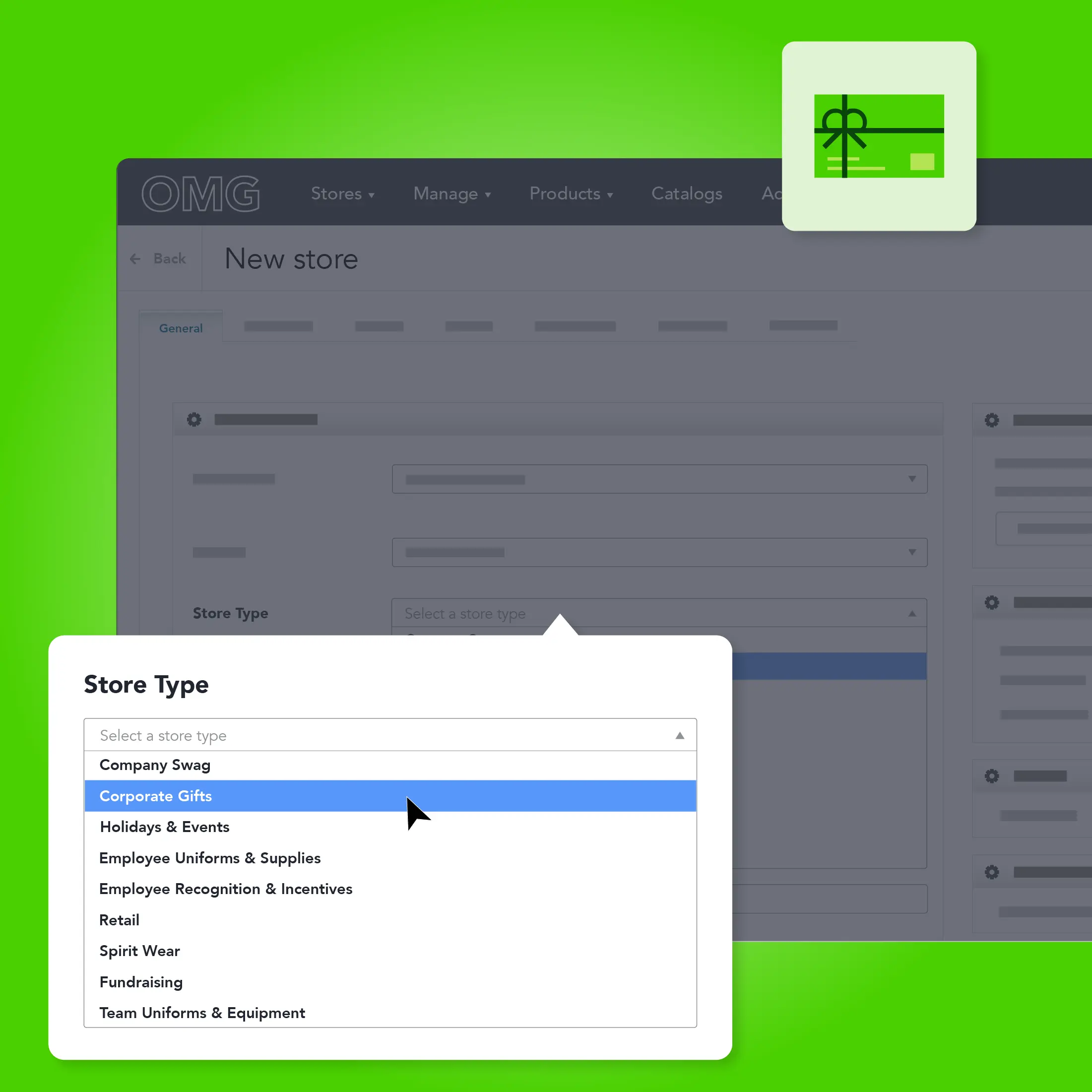Pick Holidays & Events from the list
Screen dimensions: 1092x1092
[165, 827]
